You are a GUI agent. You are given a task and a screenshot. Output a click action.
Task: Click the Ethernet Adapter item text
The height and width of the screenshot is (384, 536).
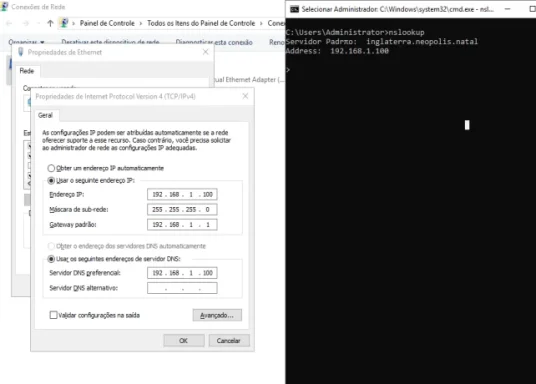click(x=250, y=80)
